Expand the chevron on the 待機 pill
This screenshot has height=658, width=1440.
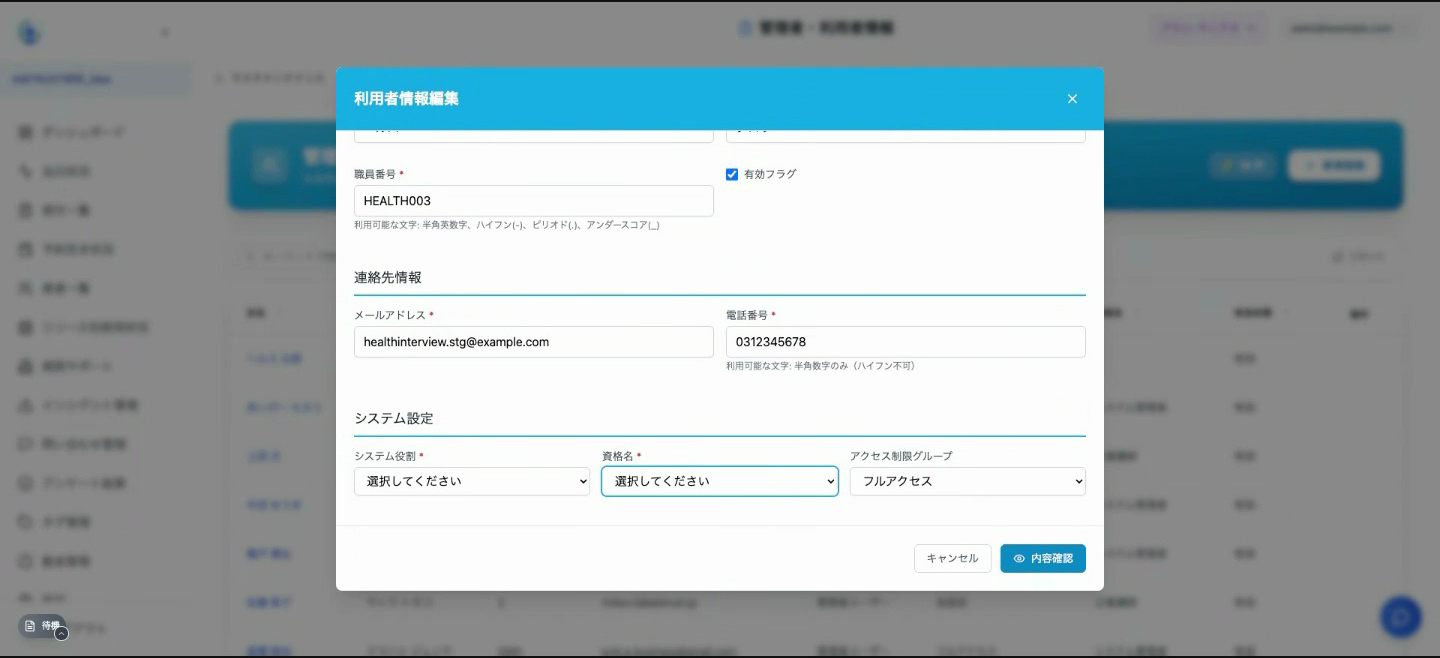point(61,634)
